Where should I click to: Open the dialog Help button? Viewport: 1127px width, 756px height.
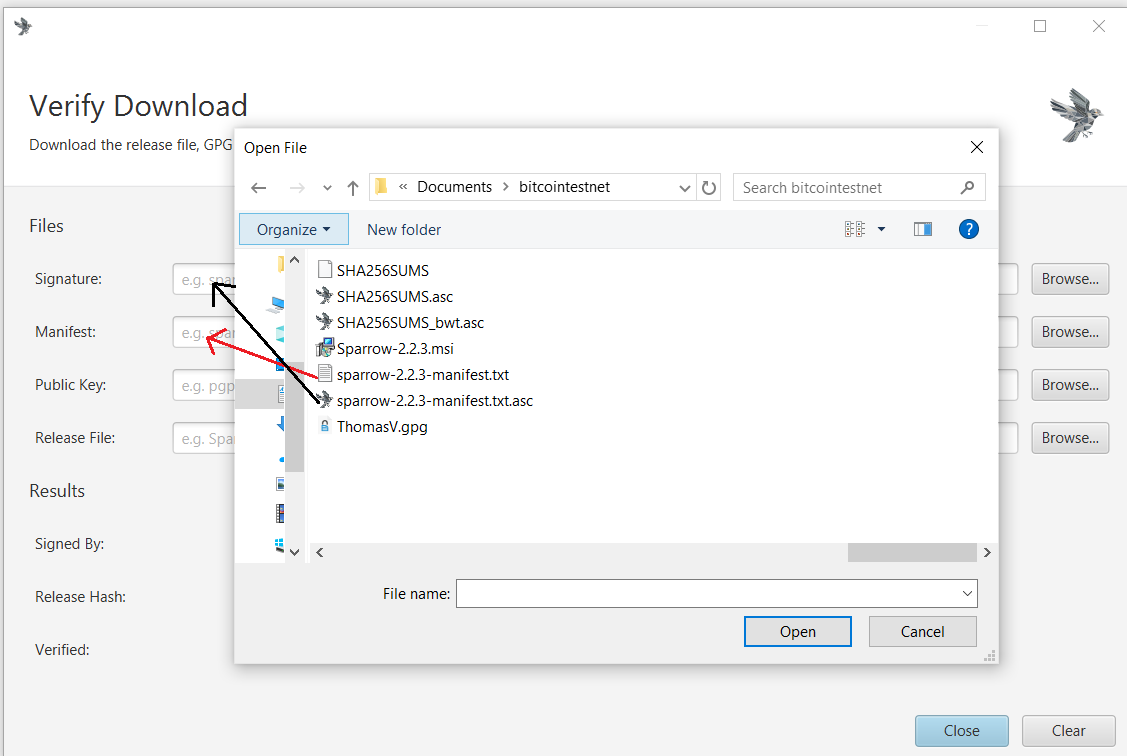click(x=968, y=229)
